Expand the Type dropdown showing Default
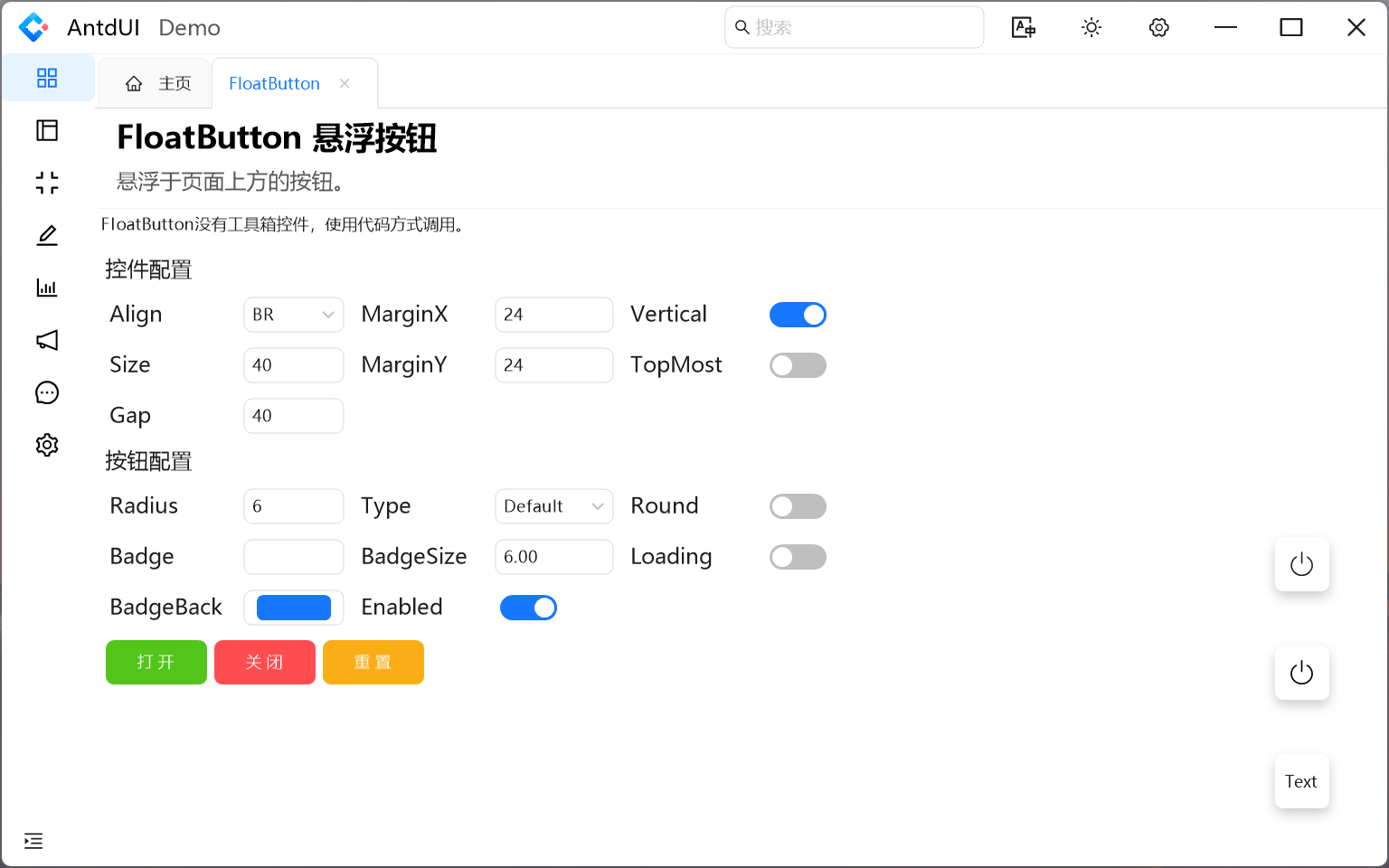1389x868 pixels. coord(553,506)
